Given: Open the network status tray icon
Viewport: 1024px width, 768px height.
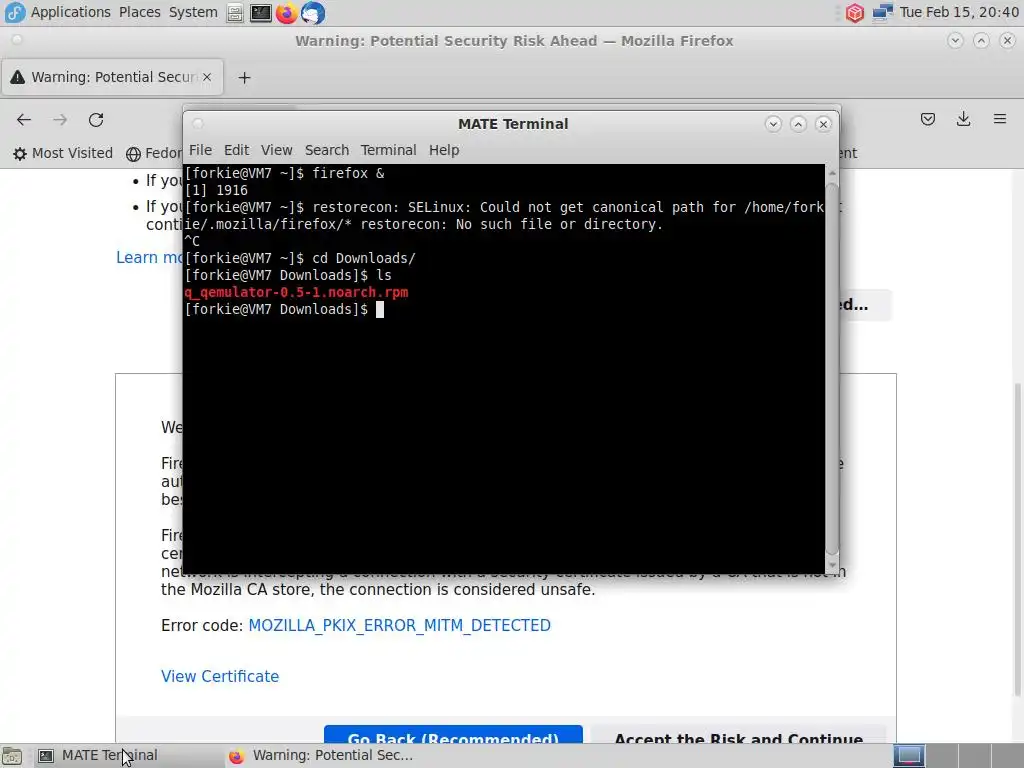Looking at the screenshot, I should [882, 12].
